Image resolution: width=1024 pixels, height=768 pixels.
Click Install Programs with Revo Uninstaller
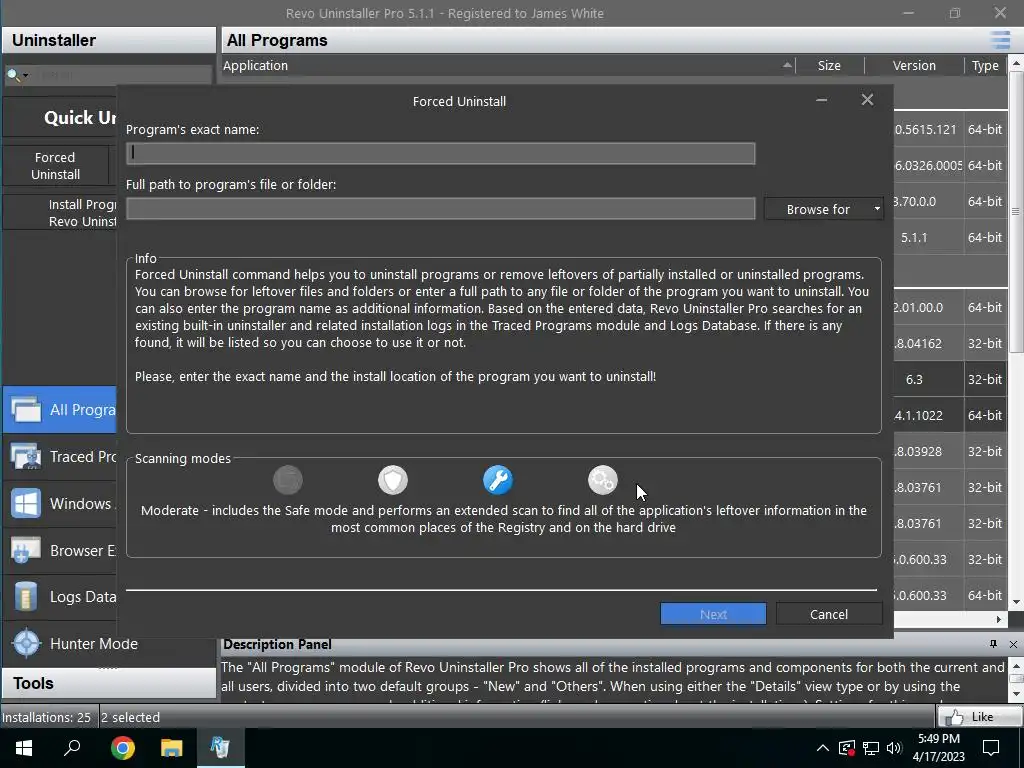point(60,213)
